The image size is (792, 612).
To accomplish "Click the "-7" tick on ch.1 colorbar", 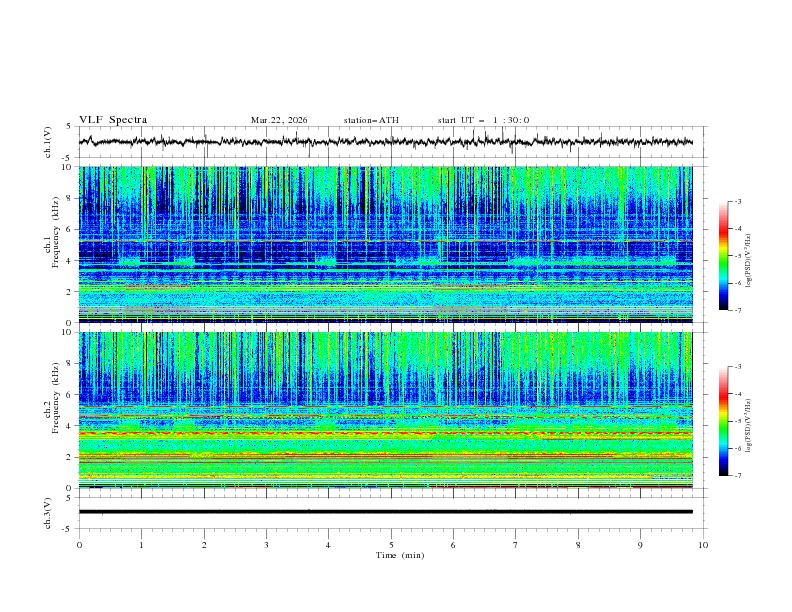I will 738,310.
